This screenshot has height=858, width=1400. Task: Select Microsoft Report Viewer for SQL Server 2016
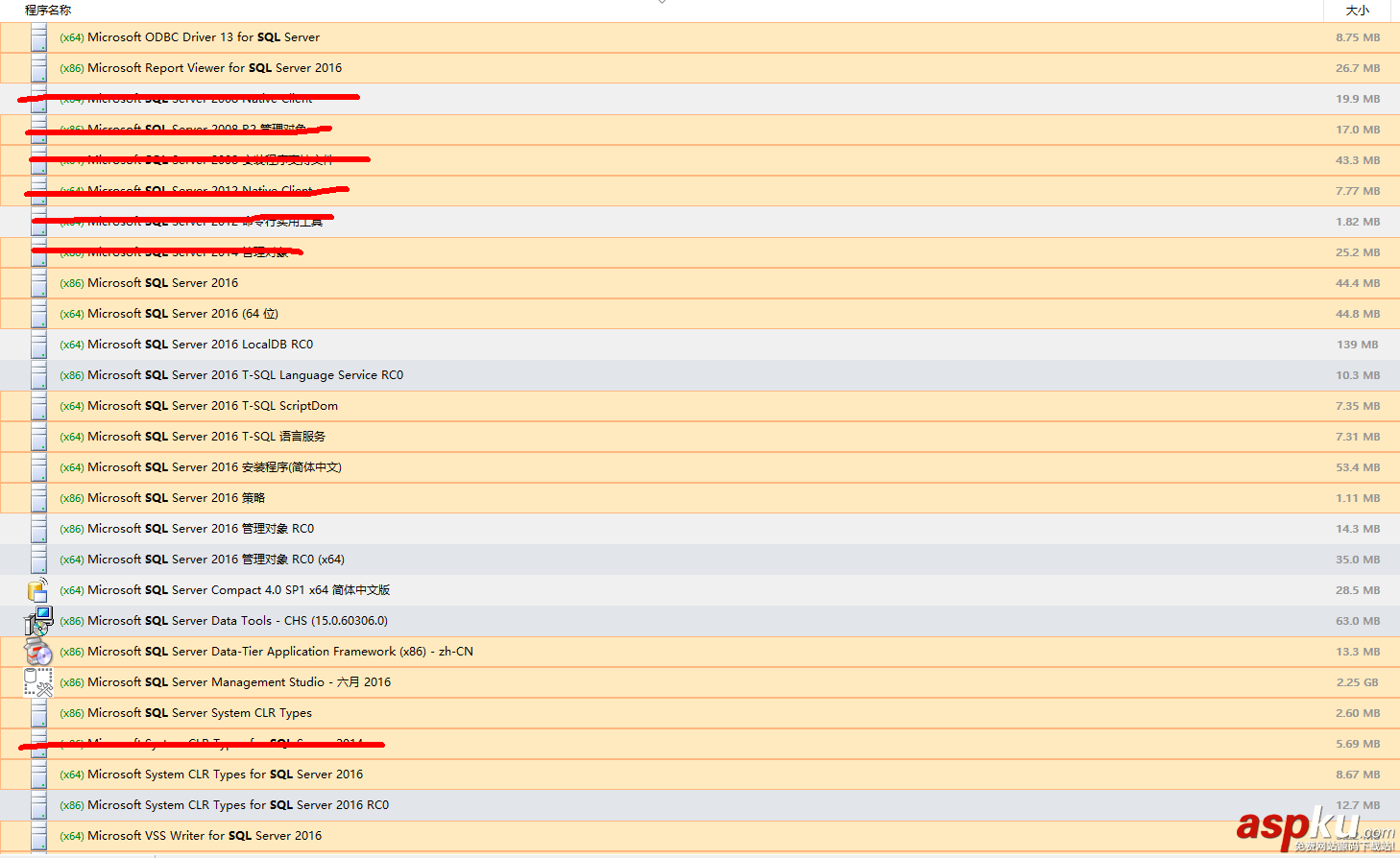pyautogui.click(x=201, y=68)
